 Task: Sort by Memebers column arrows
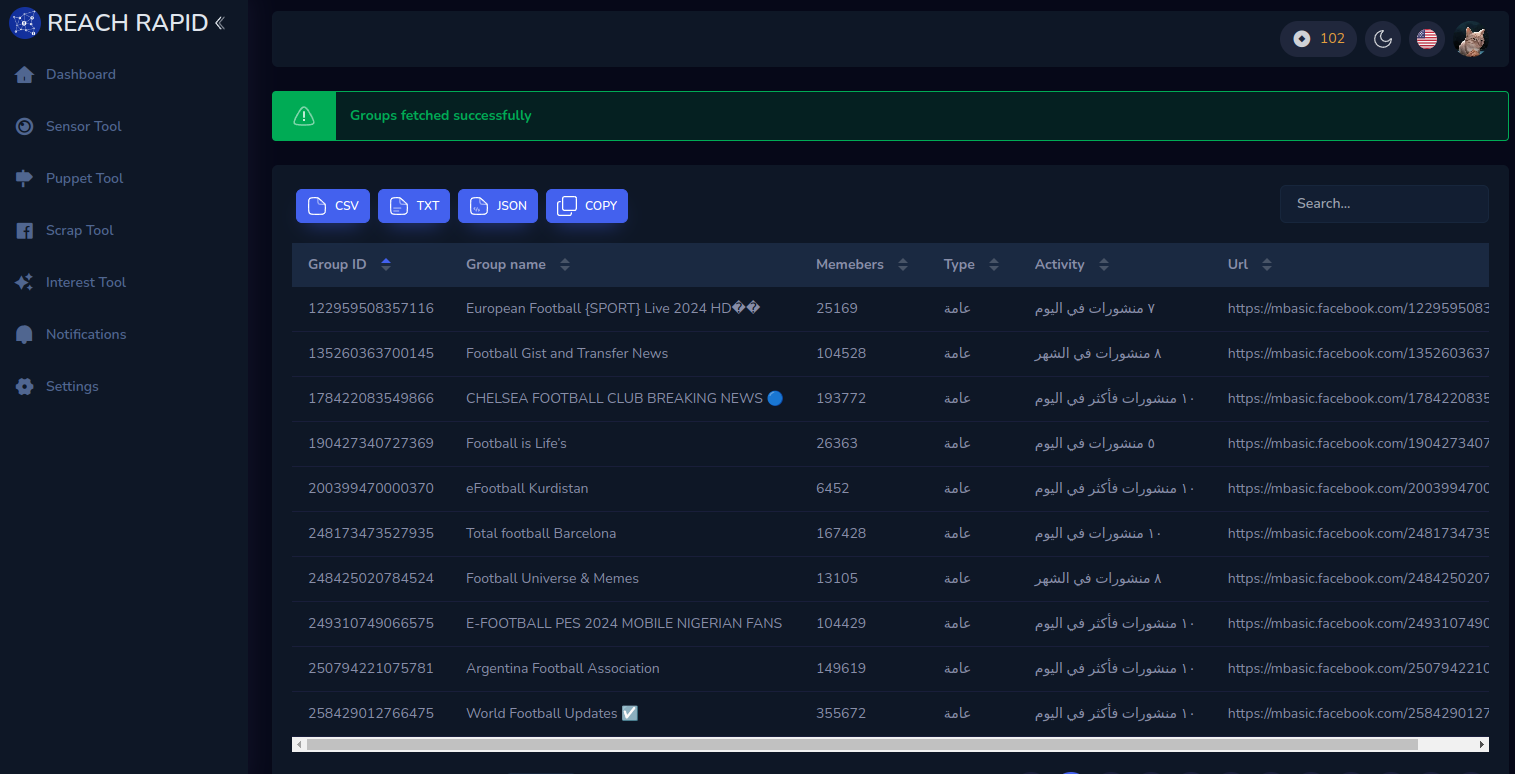click(903, 265)
